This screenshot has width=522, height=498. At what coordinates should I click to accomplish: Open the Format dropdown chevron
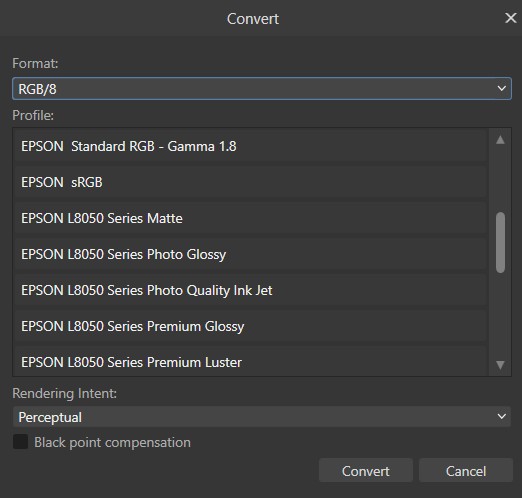point(501,89)
